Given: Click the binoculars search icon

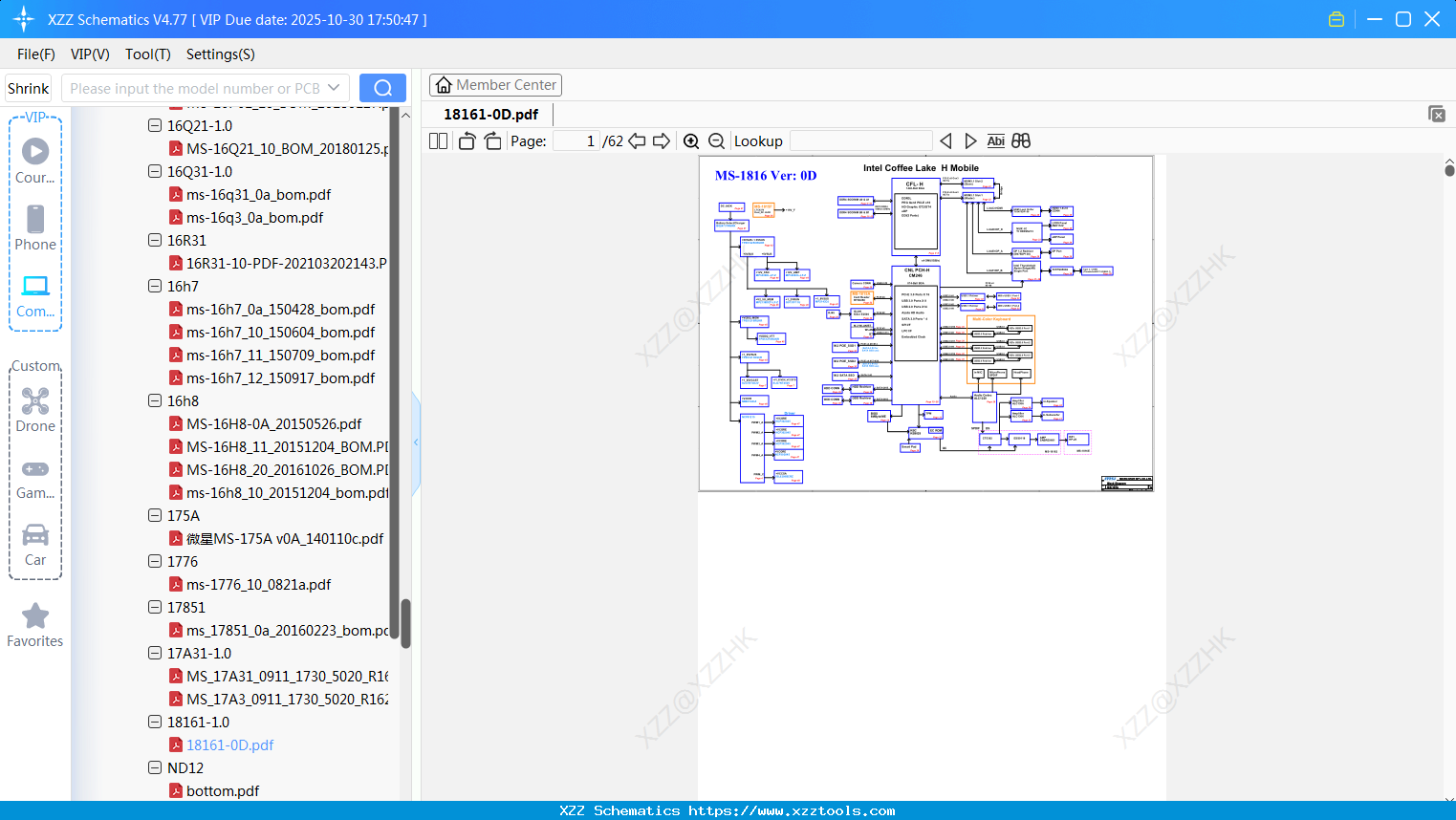Looking at the screenshot, I should (x=1021, y=141).
